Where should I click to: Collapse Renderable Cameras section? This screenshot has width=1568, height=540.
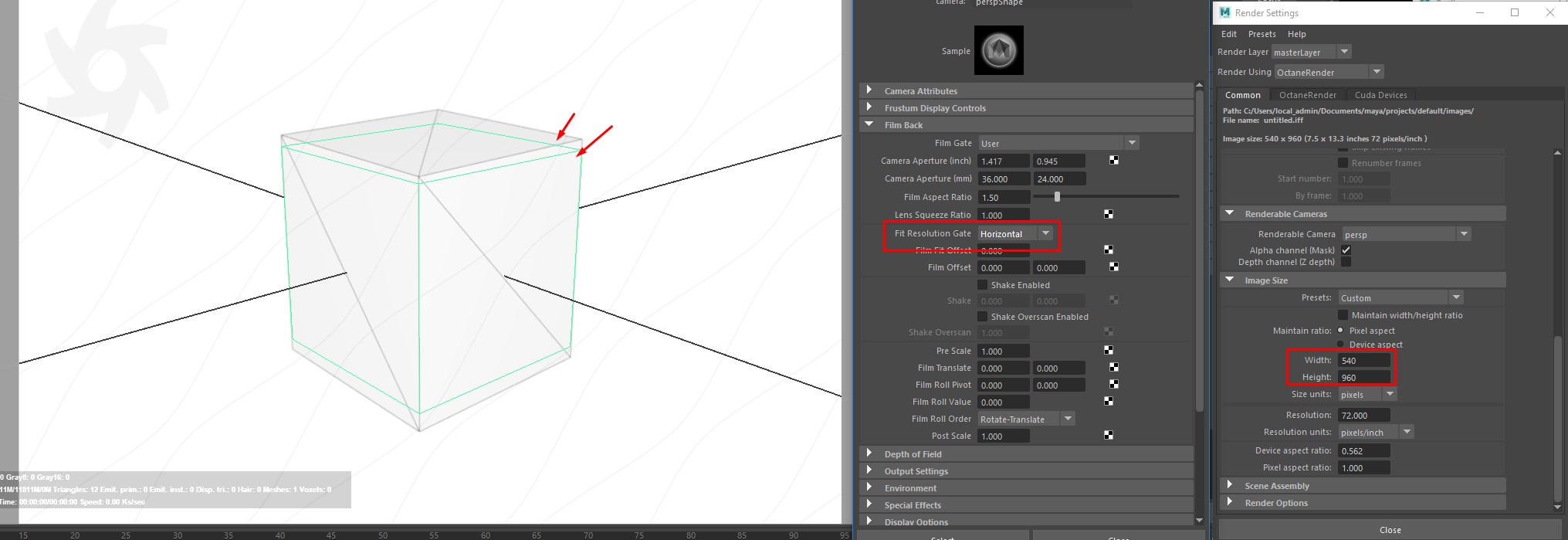point(1363,213)
